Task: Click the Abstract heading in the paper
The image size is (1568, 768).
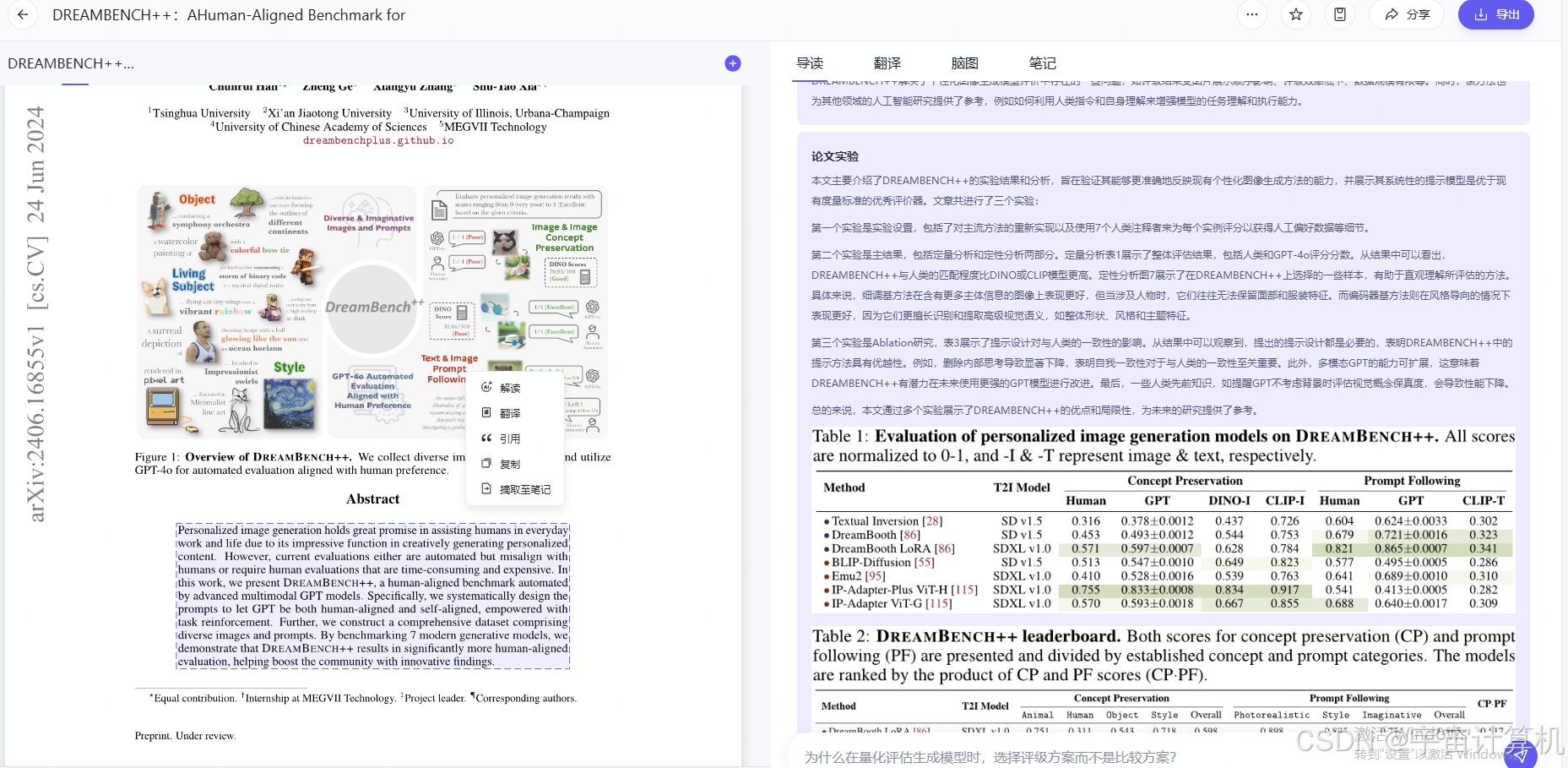Action: click(372, 499)
